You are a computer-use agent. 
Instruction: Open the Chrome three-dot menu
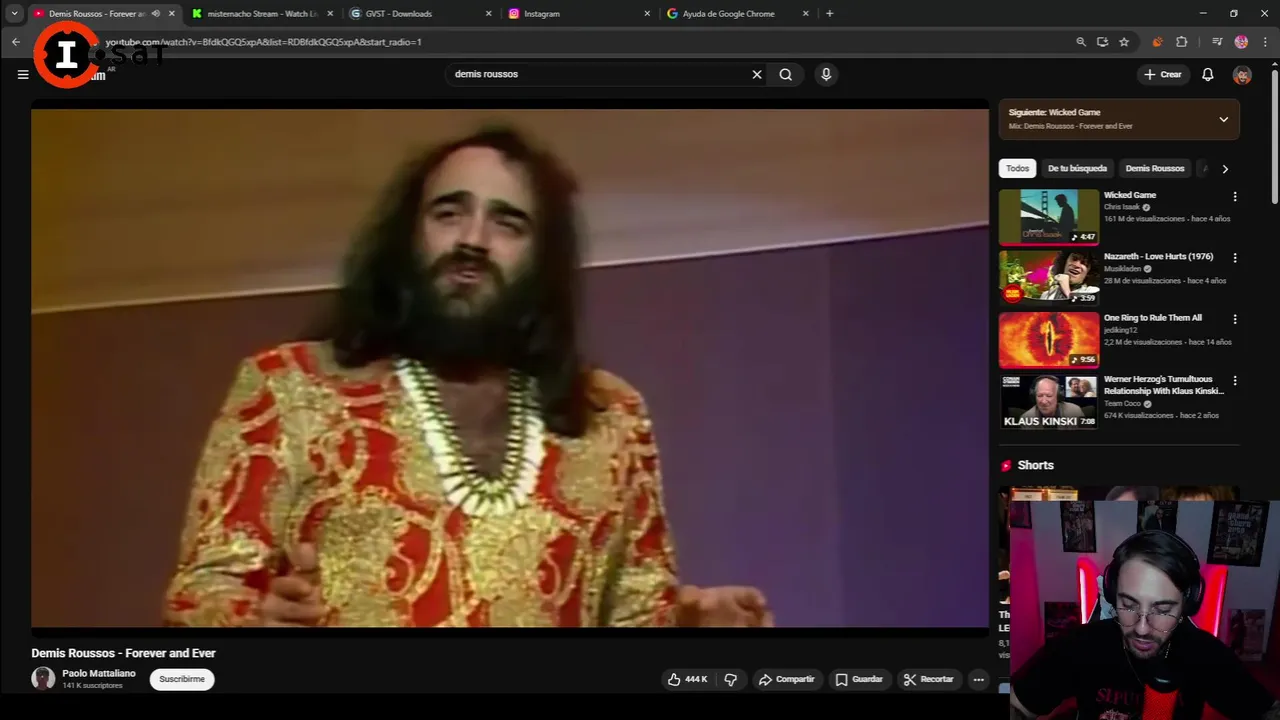[1266, 42]
